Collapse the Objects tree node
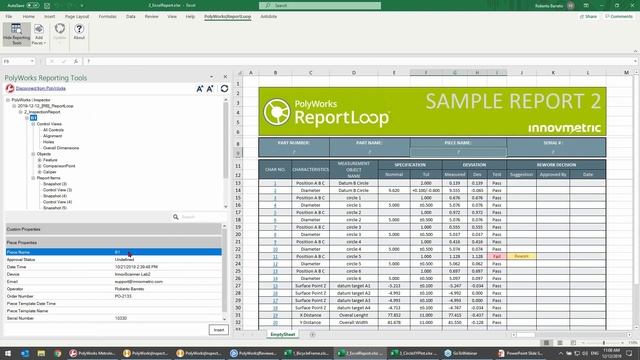Screen dimensions: 640x360 click(33, 154)
